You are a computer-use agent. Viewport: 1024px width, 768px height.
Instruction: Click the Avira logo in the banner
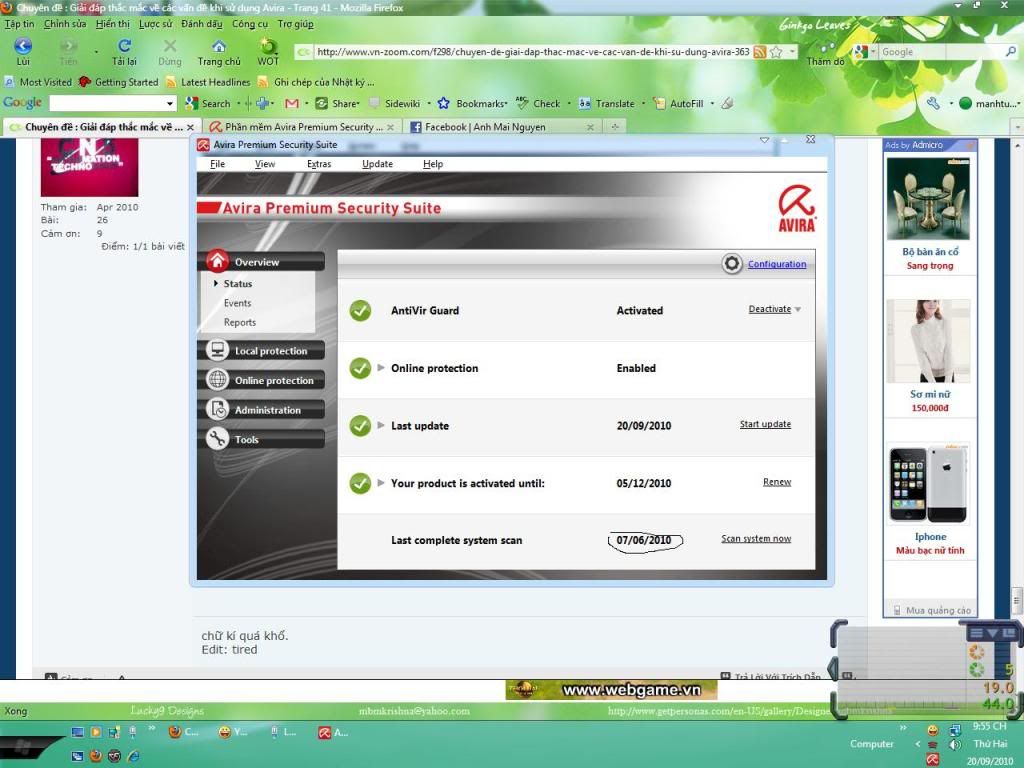click(x=797, y=209)
